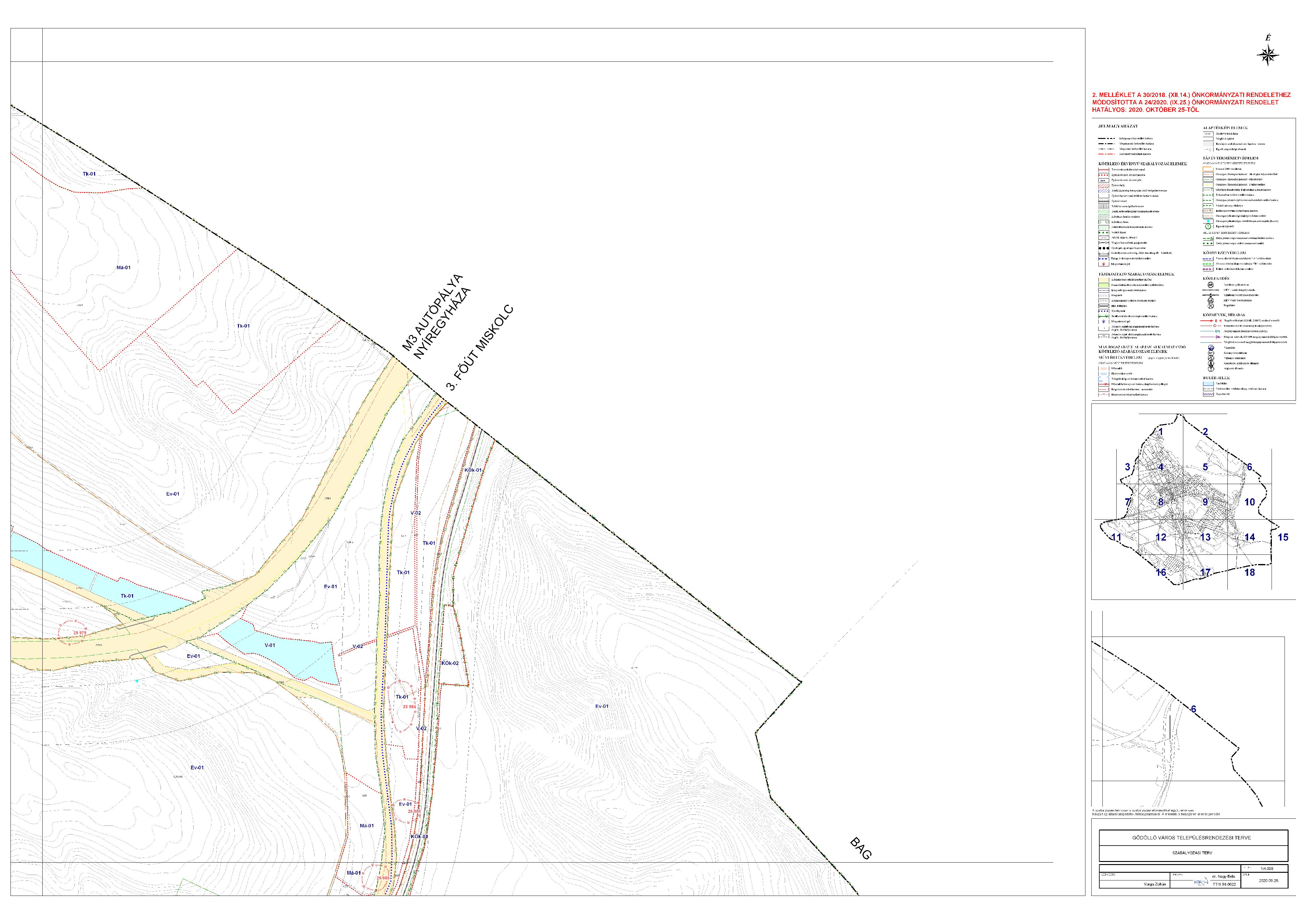Click the Autóbusz pályaudvar AP legend symbol
Viewport: 1308px width, 924px height.
(x=1210, y=285)
